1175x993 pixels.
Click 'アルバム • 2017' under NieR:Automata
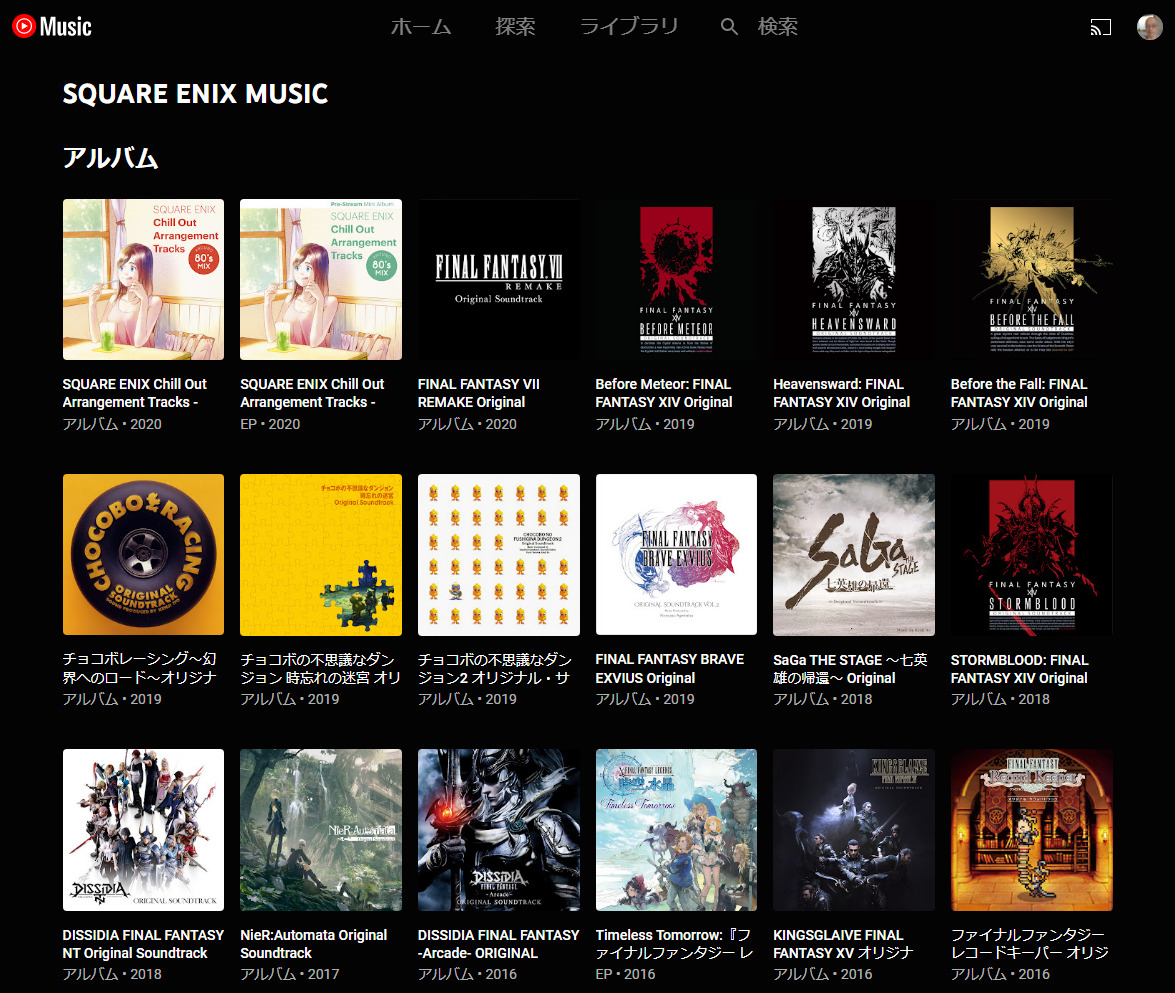tap(290, 974)
